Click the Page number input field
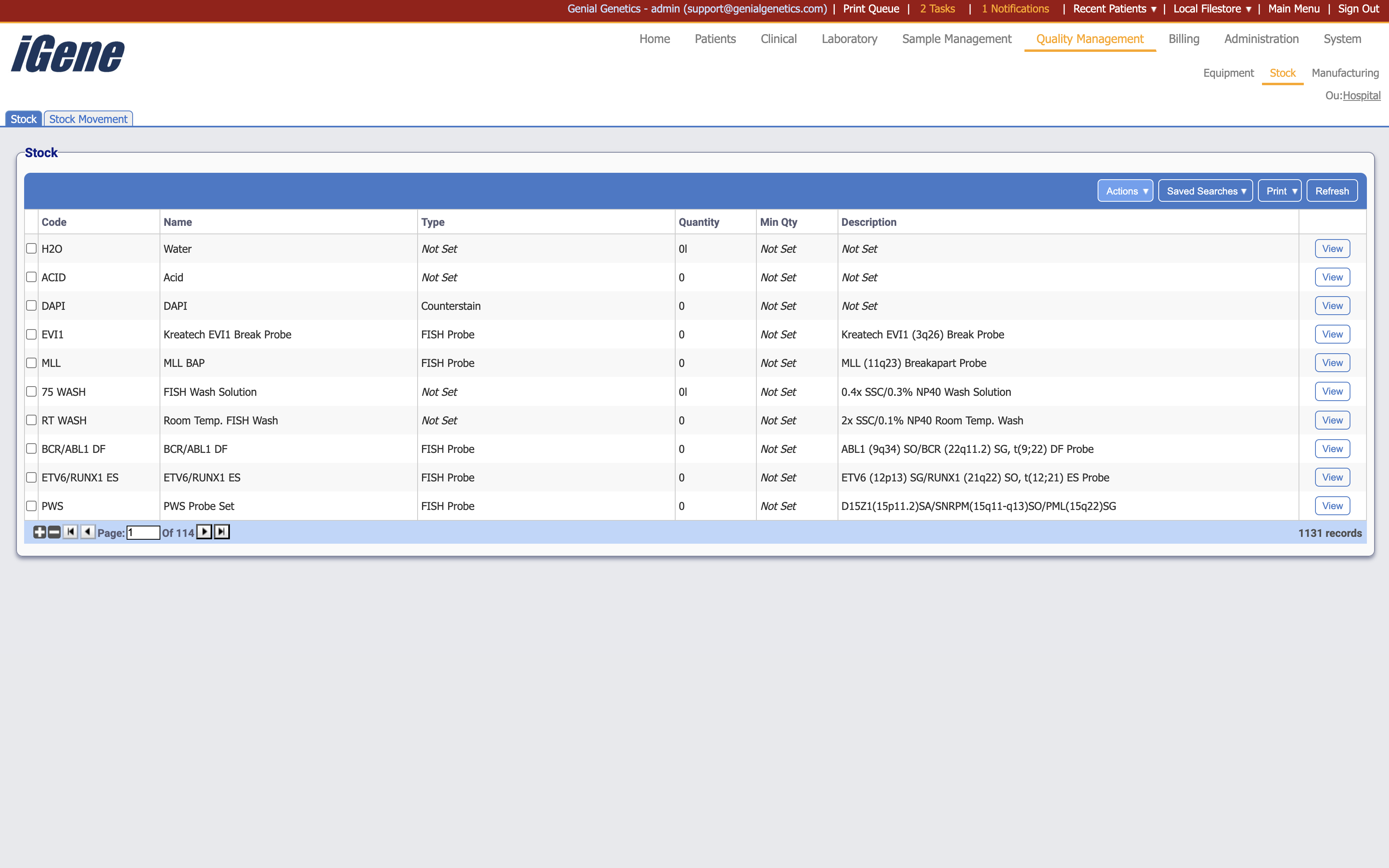Image resolution: width=1389 pixels, height=868 pixels. pos(143,533)
